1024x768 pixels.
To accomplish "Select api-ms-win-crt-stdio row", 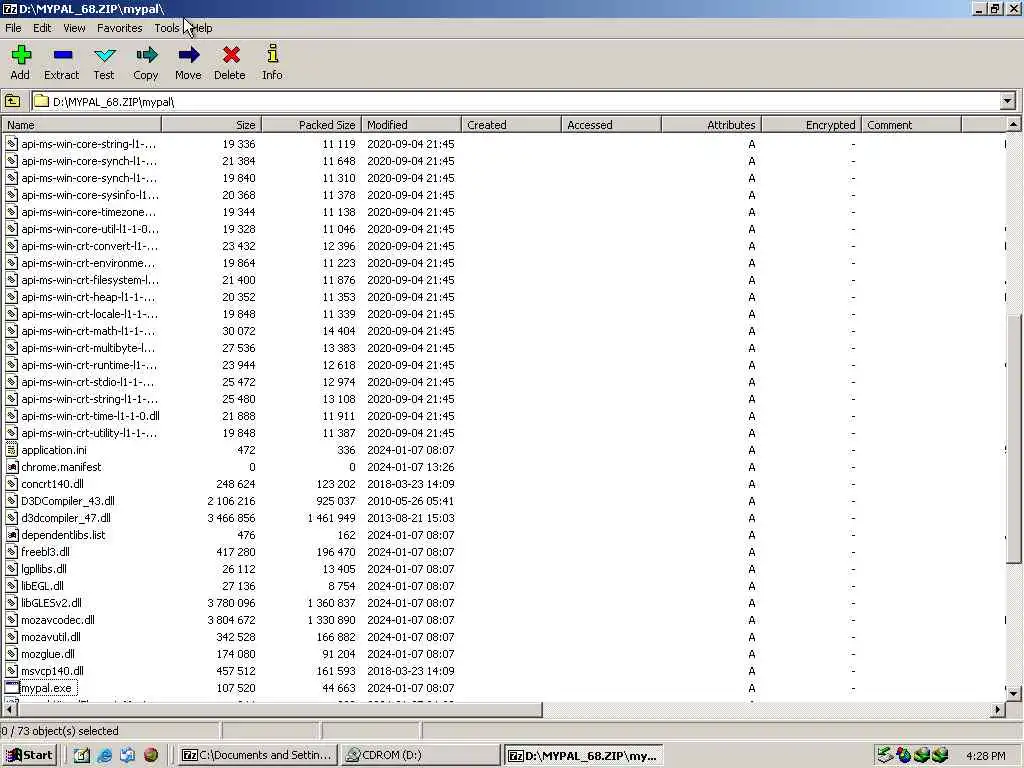I will click(x=503, y=382).
